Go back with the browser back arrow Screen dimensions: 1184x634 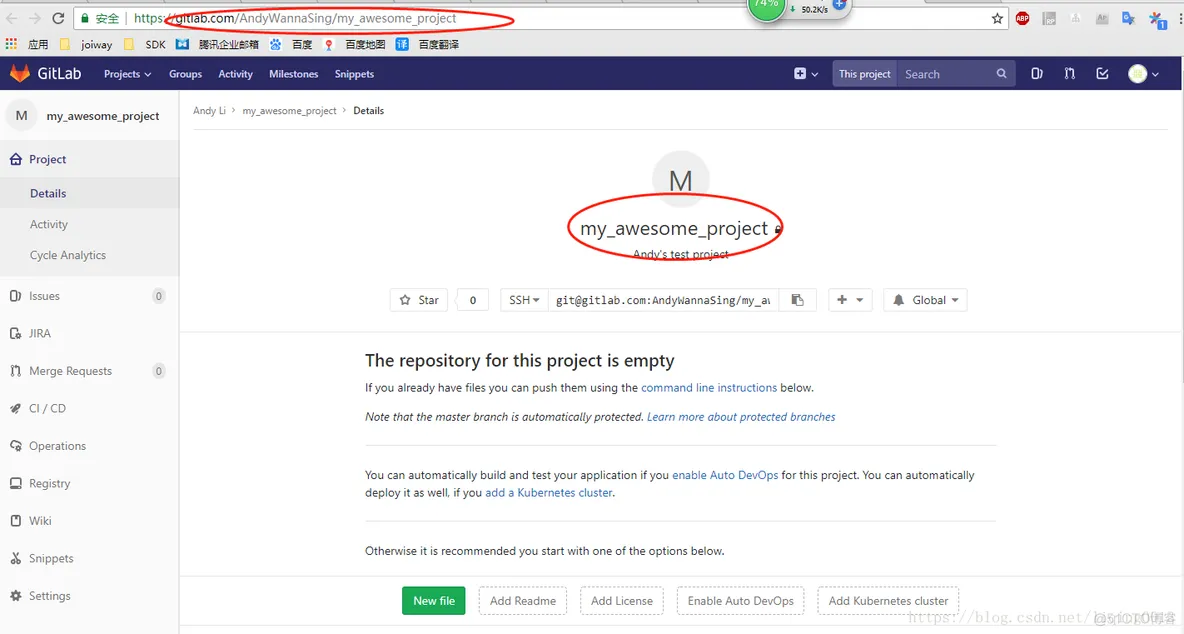(13, 18)
